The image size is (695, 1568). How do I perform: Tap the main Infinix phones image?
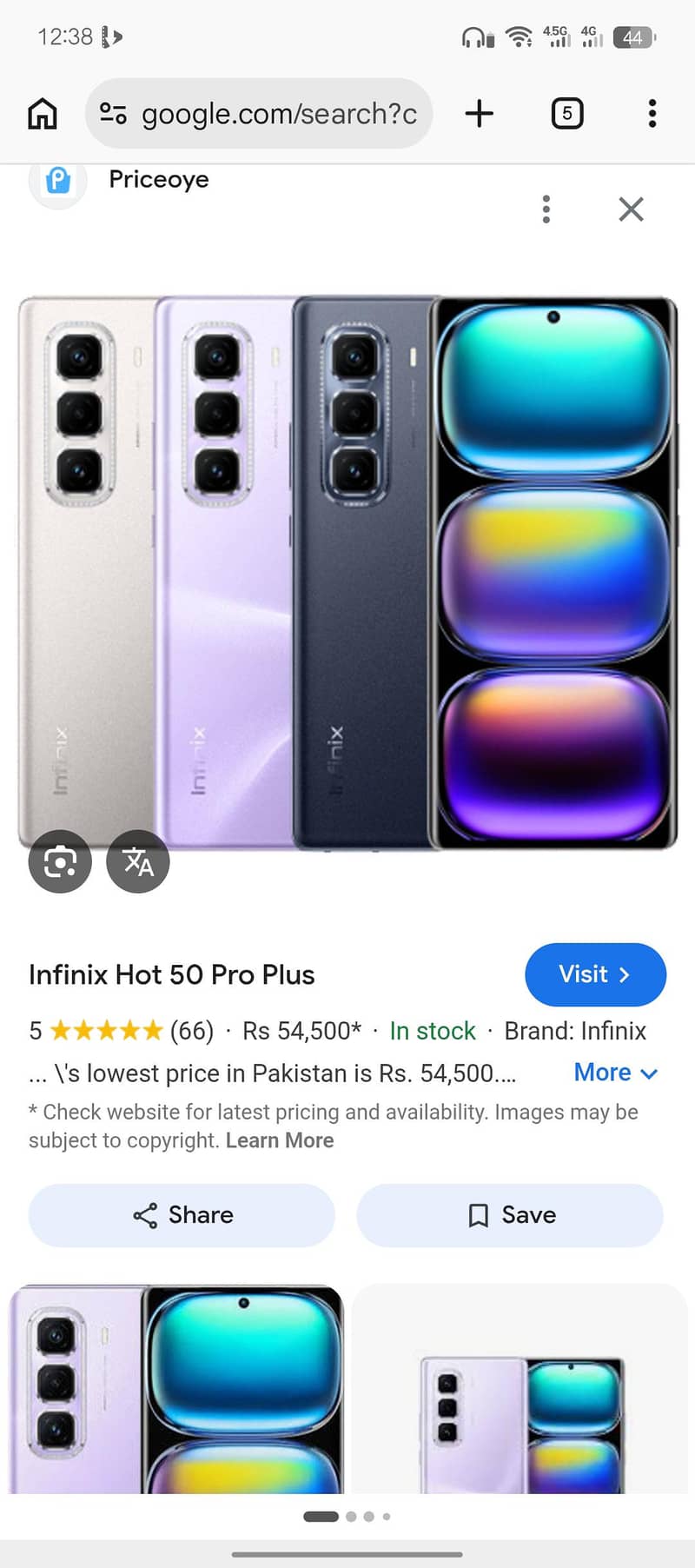[347, 573]
